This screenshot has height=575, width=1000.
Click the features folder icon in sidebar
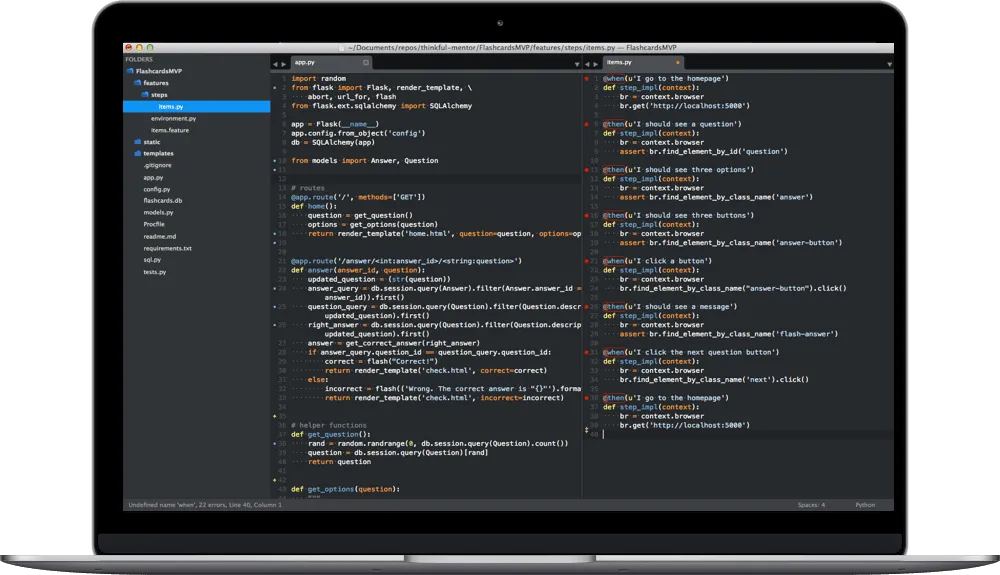[x=137, y=83]
